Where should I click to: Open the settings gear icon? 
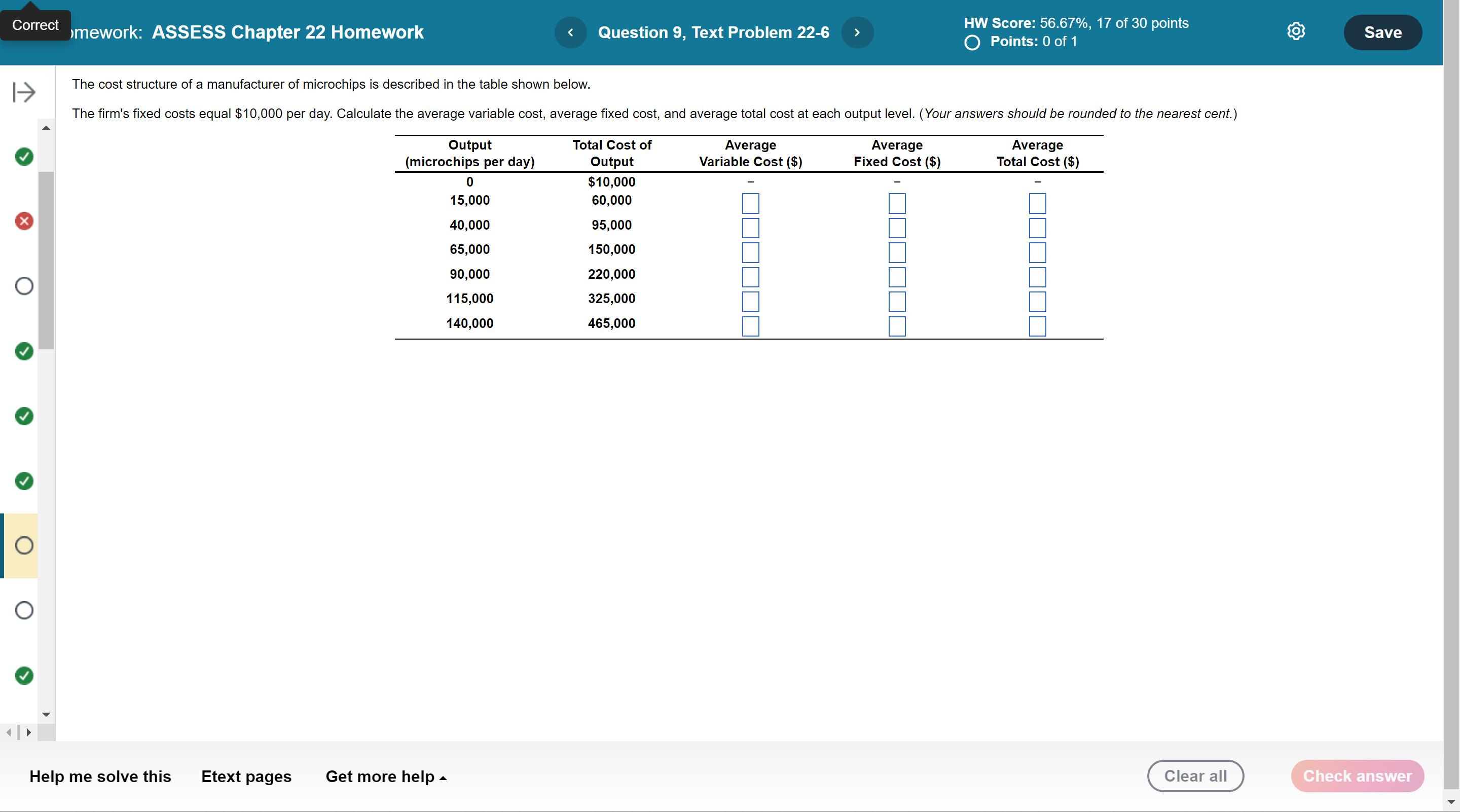pos(1296,31)
